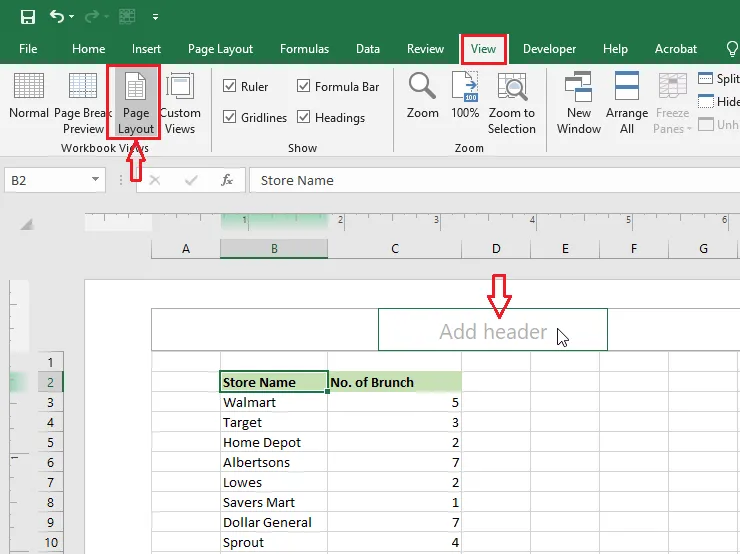Open the Developer tab

tap(549, 49)
